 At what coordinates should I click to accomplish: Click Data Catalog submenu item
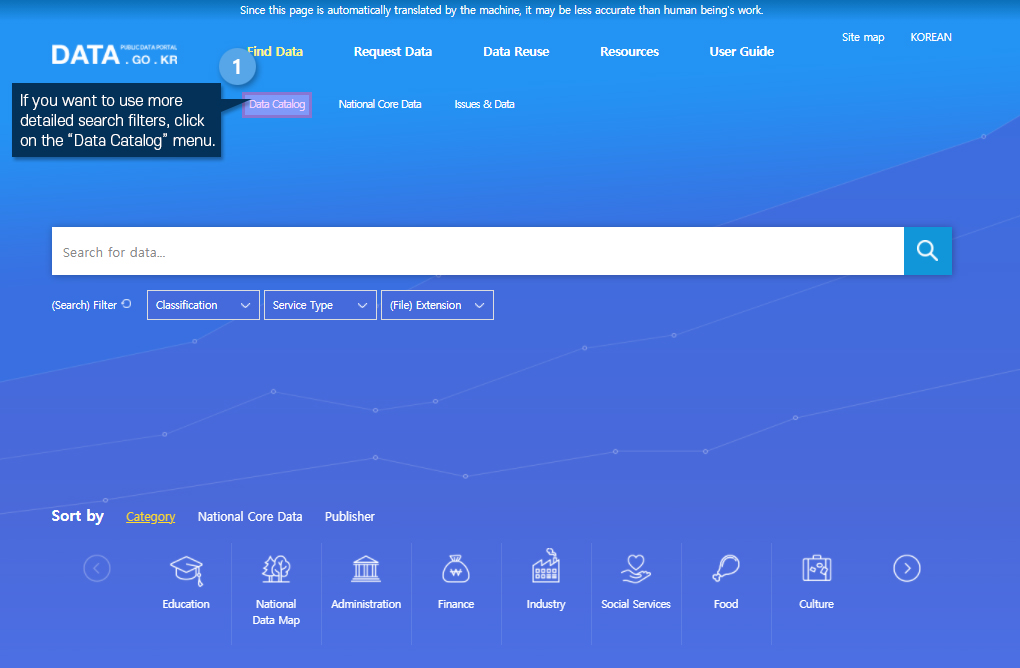click(277, 104)
